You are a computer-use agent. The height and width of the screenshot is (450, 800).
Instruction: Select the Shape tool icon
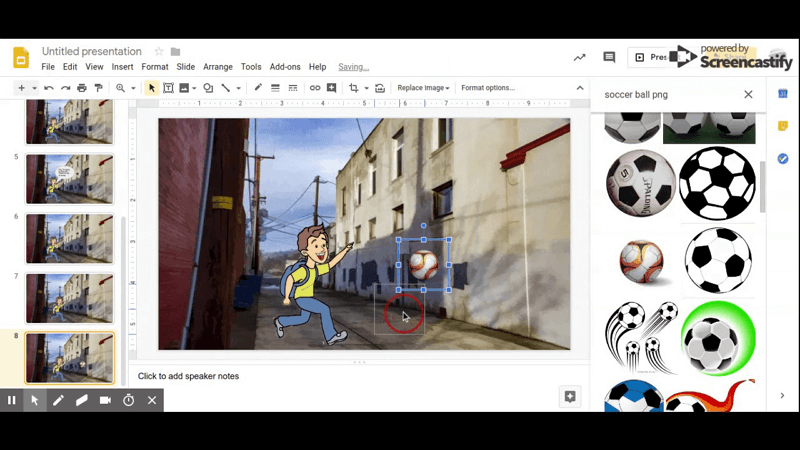tap(208, 88)
